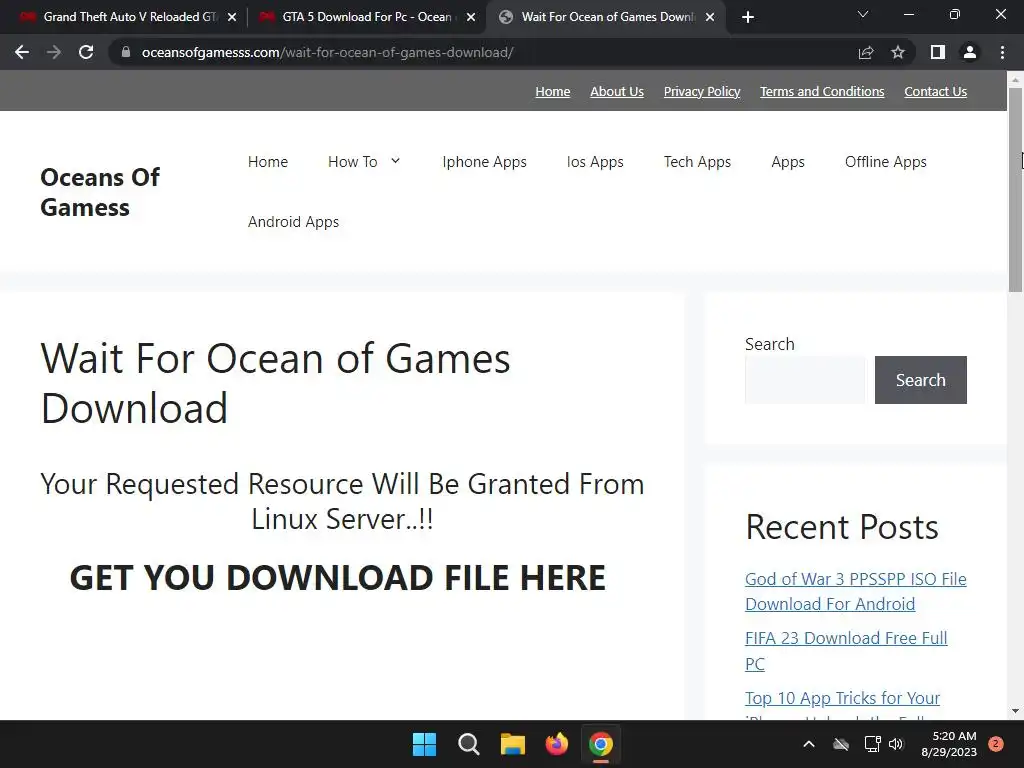
Task: Open File Explorer from taskbar
Action: (513, 744)
